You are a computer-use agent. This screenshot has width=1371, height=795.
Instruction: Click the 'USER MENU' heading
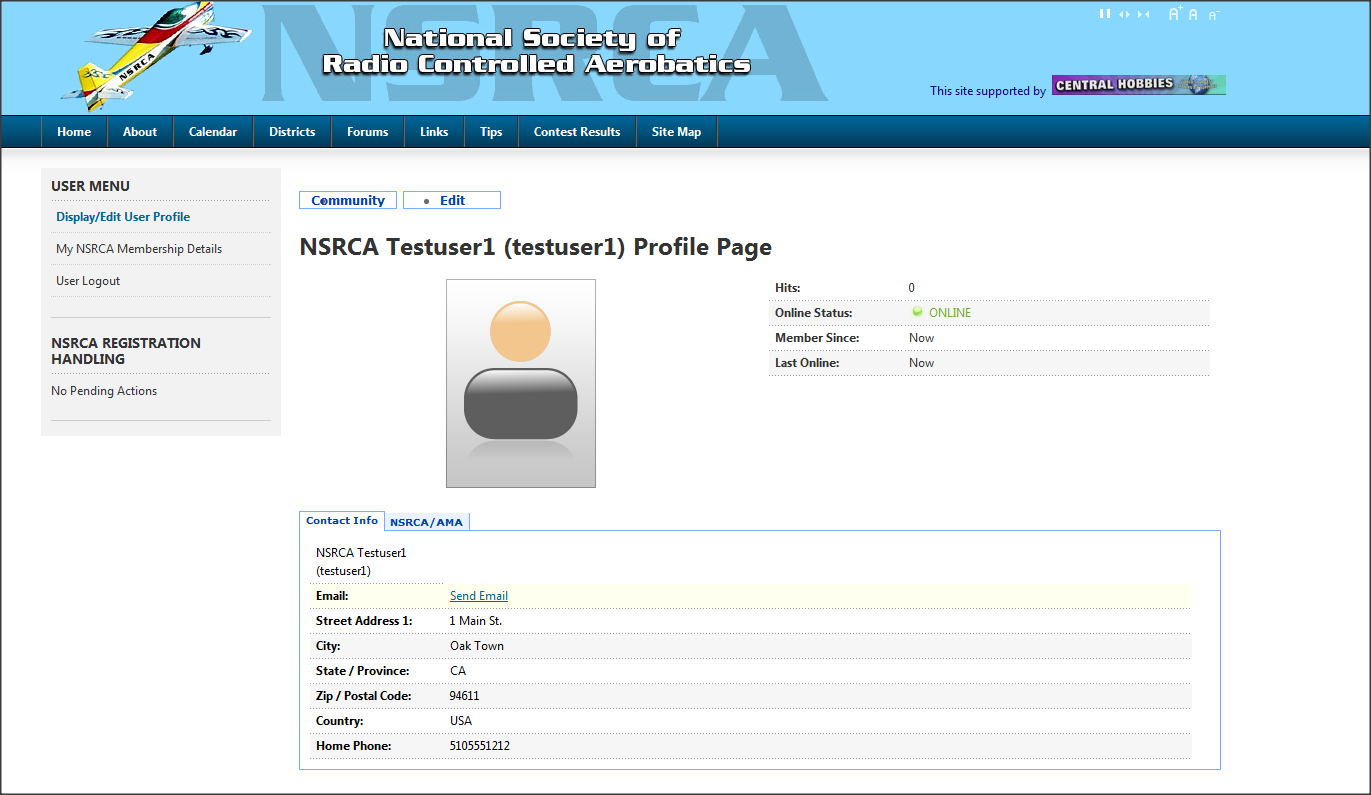[91, 186]
